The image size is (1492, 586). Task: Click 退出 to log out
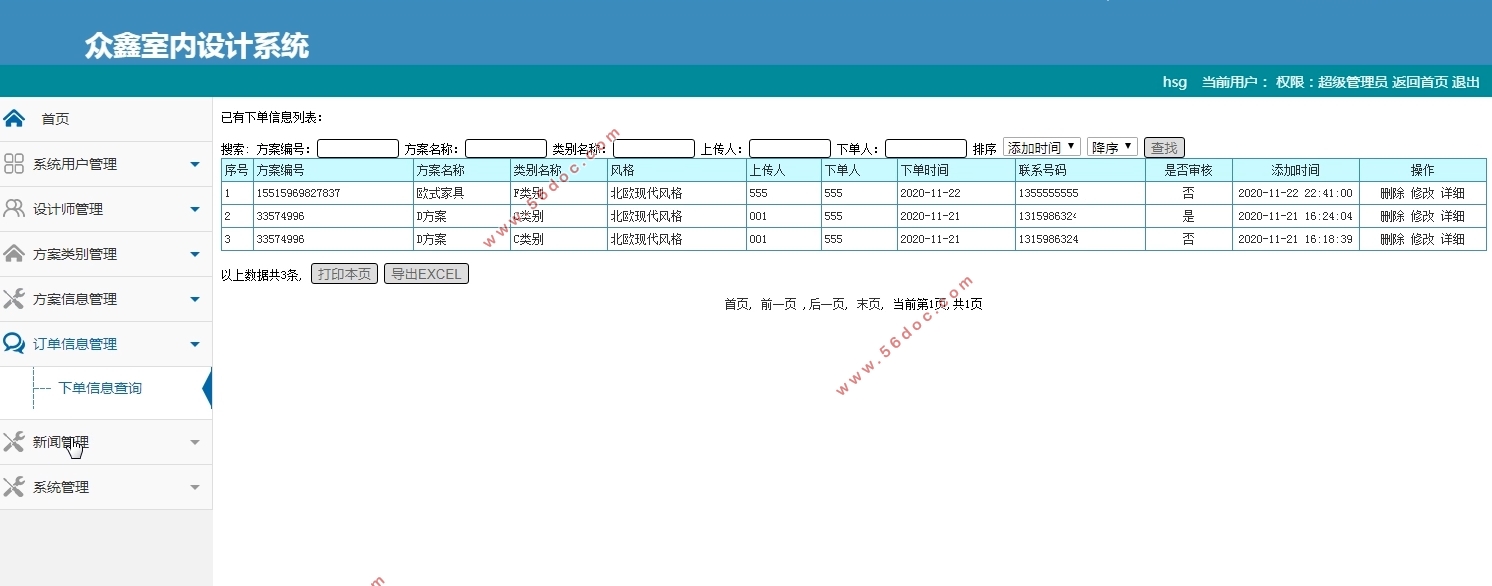1466,82
